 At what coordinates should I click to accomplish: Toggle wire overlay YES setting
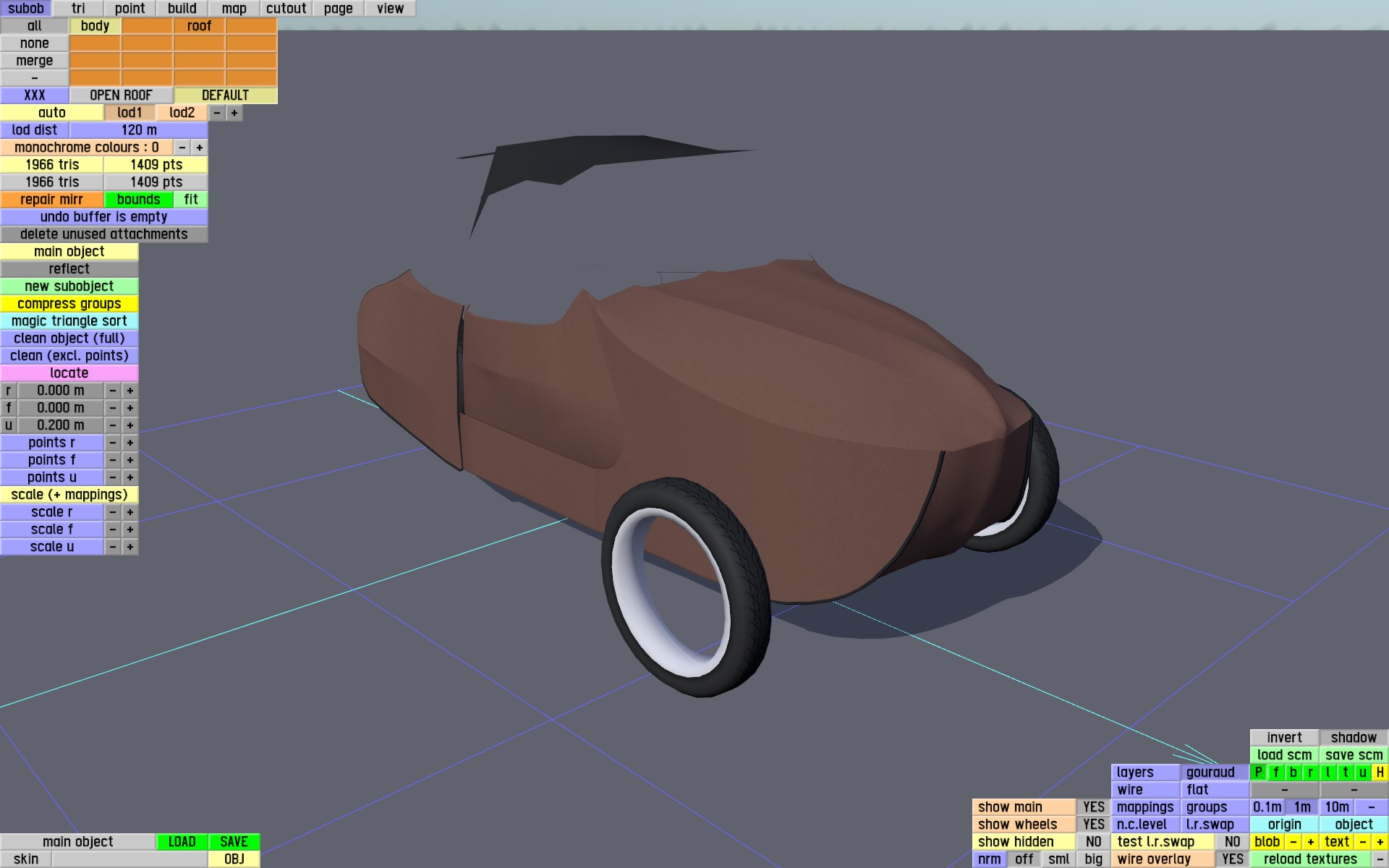click(x=1232, y=859)
